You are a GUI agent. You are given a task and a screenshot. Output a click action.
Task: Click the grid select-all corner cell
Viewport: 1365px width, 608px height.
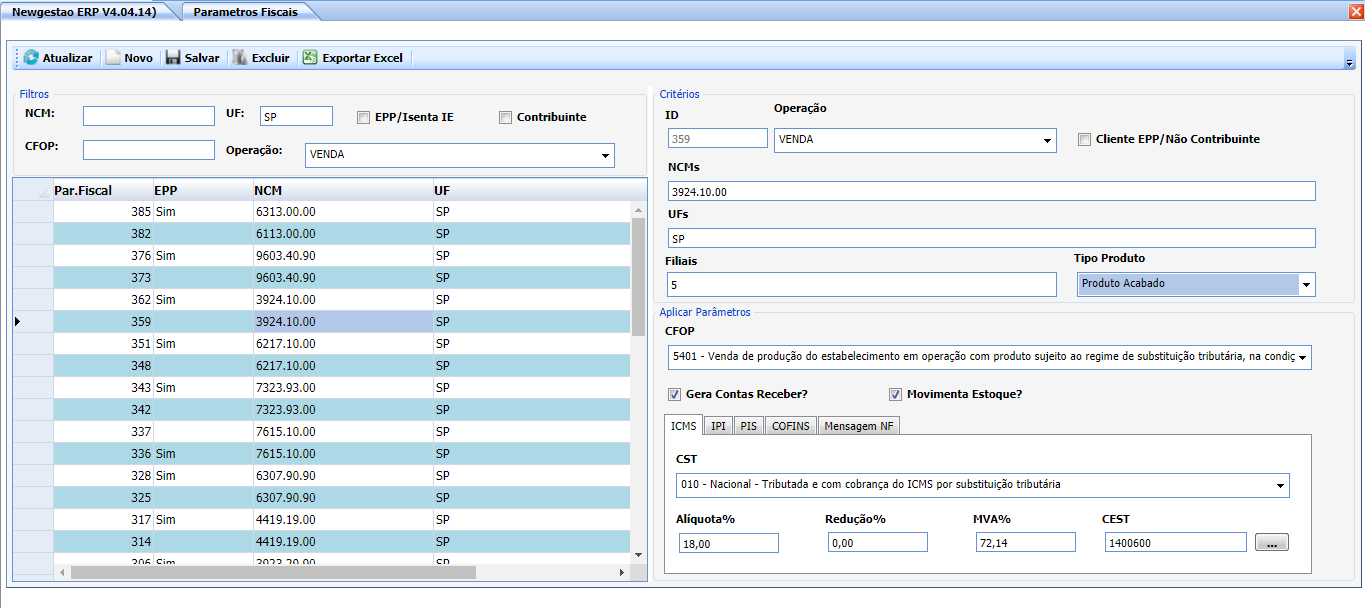33,190
